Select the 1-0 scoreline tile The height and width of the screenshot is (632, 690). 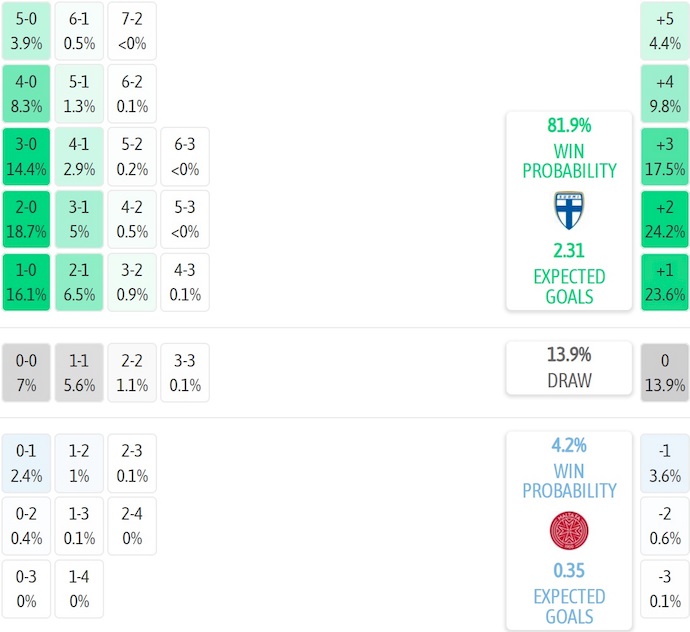click(x=27, y=283)
